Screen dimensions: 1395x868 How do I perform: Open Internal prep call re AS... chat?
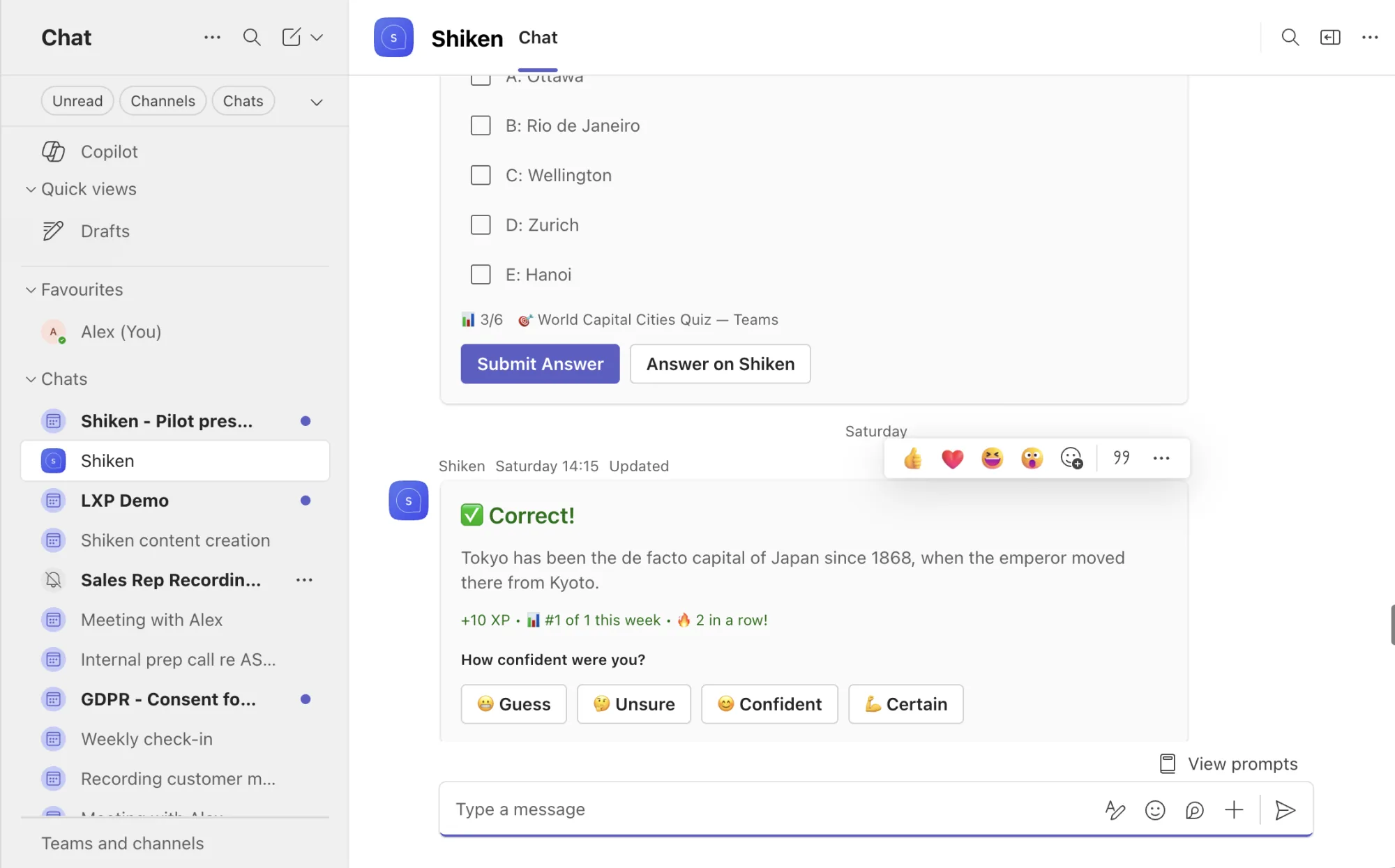[175, 660]
